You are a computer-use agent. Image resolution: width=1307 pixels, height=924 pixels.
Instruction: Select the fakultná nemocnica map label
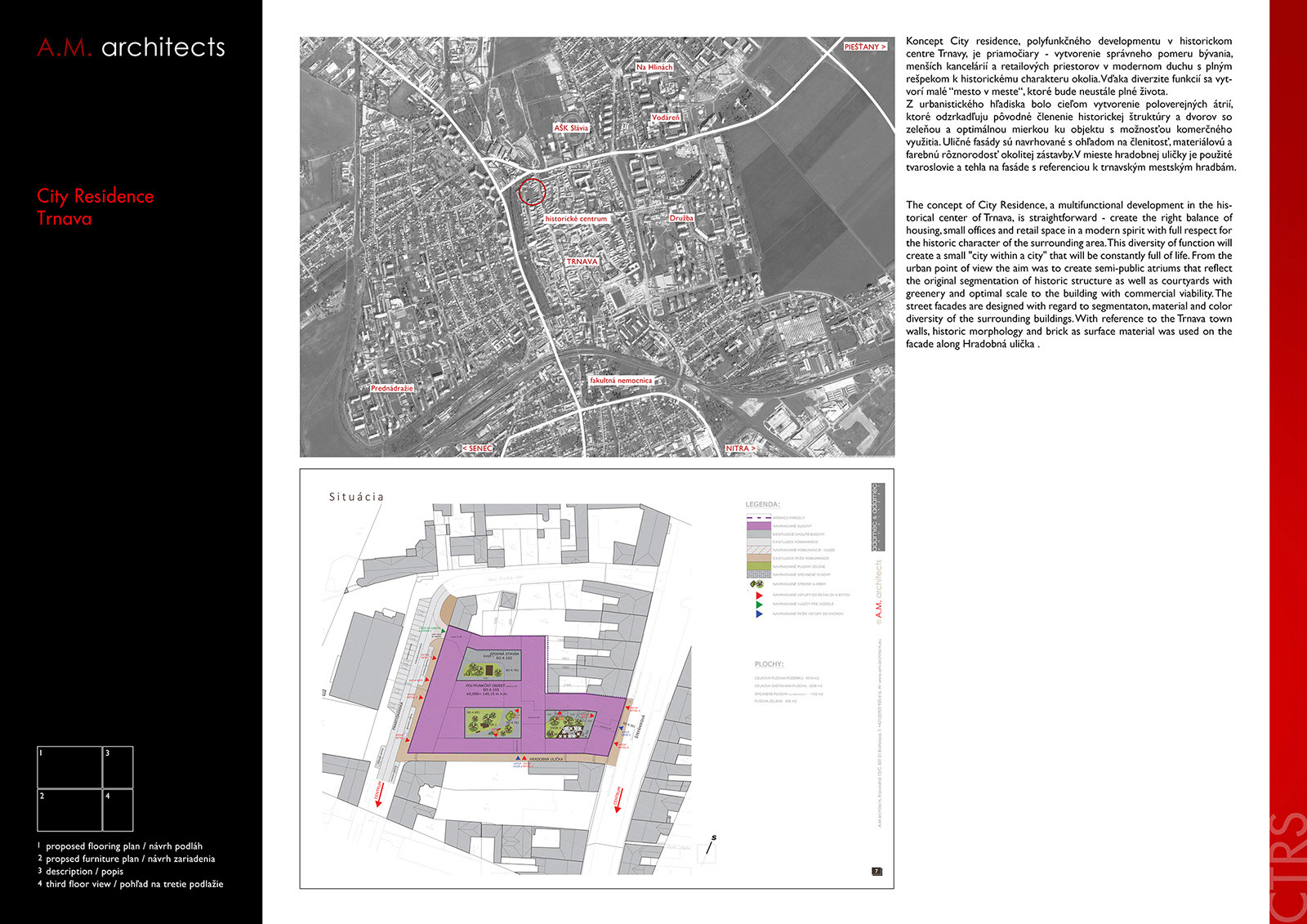coord(621,381)
